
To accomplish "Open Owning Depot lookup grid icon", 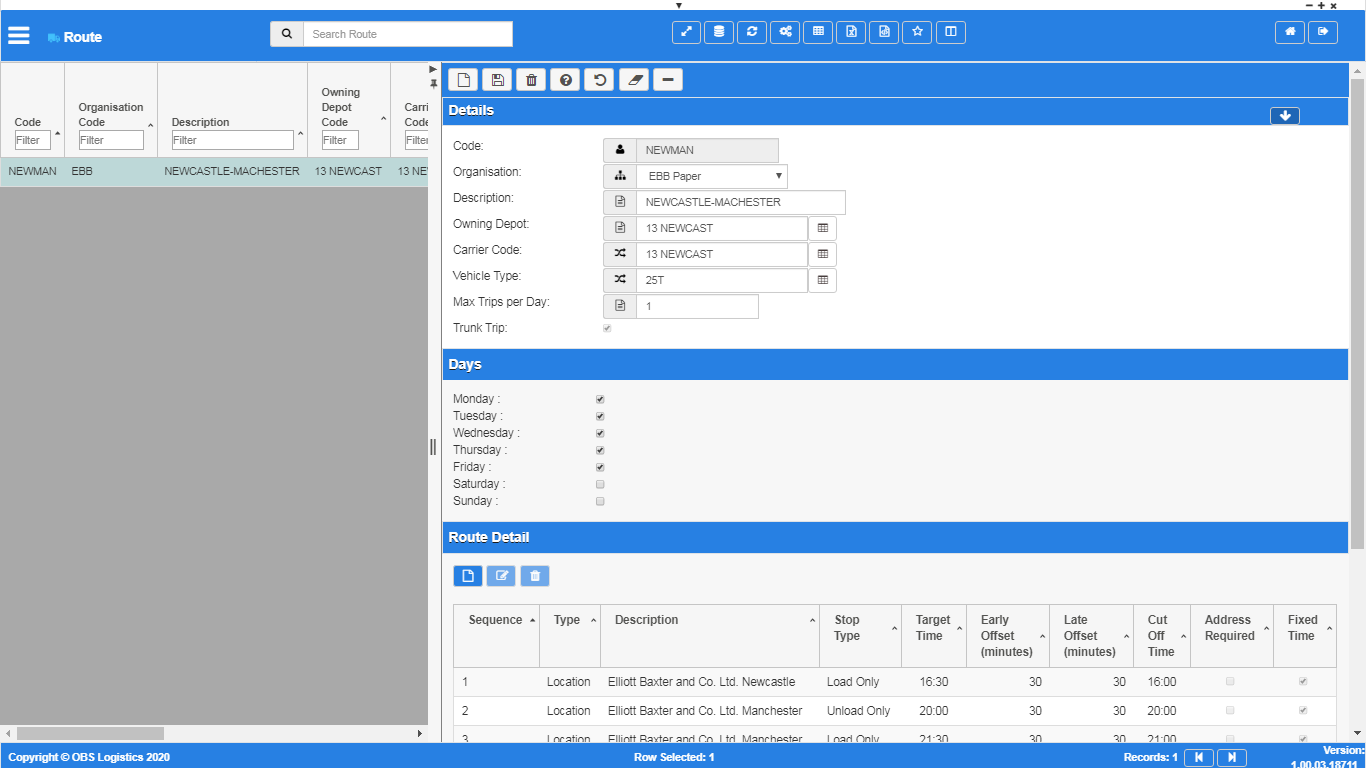I will pyautogui.click(x=823, y=228).
